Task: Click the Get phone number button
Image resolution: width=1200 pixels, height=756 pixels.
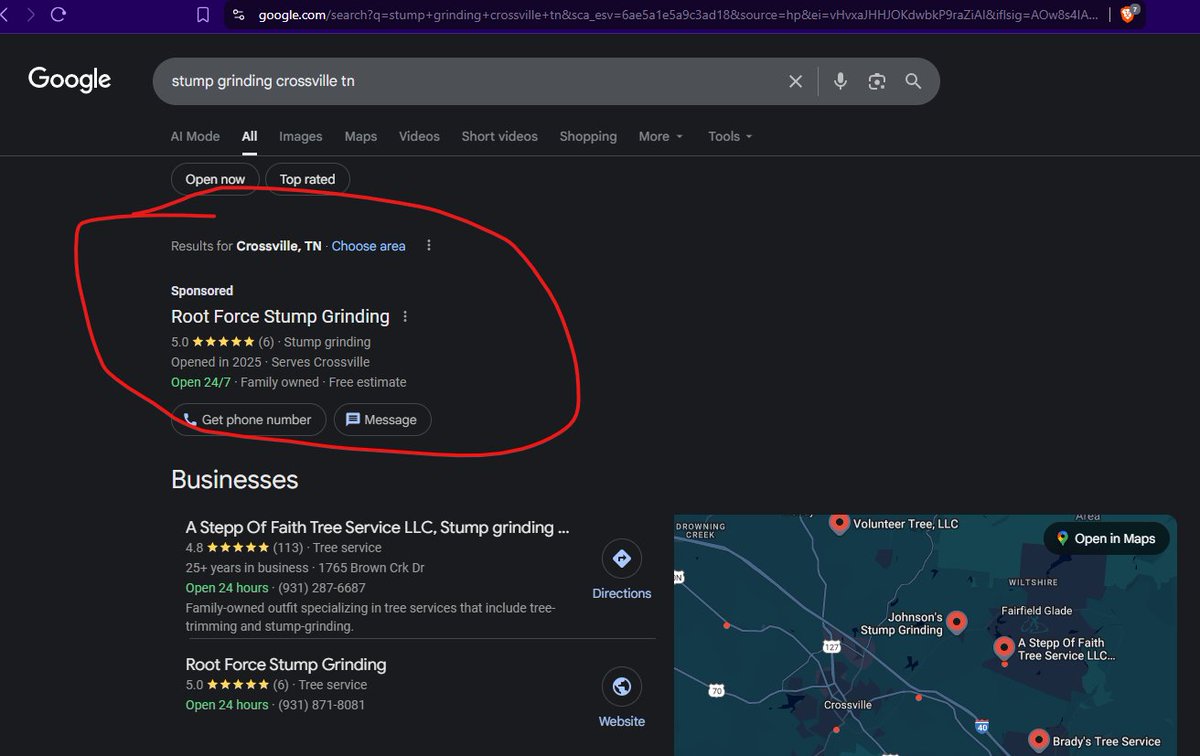Action: click(x=248, y=419)
